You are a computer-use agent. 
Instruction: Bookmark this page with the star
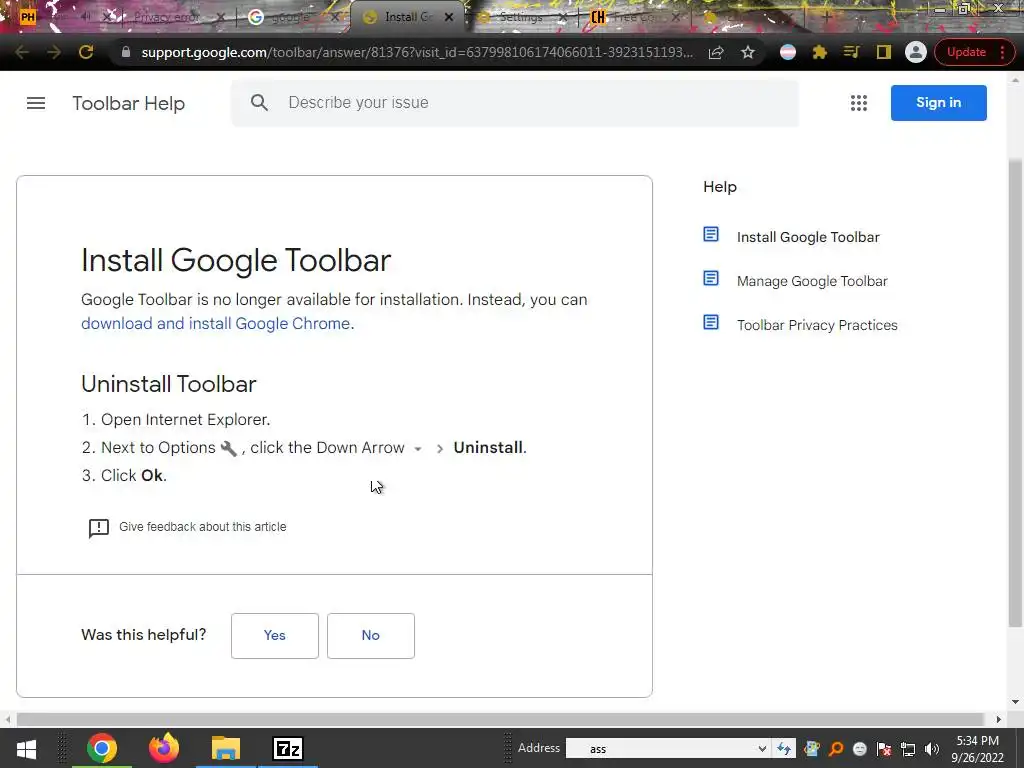[748, 52]
